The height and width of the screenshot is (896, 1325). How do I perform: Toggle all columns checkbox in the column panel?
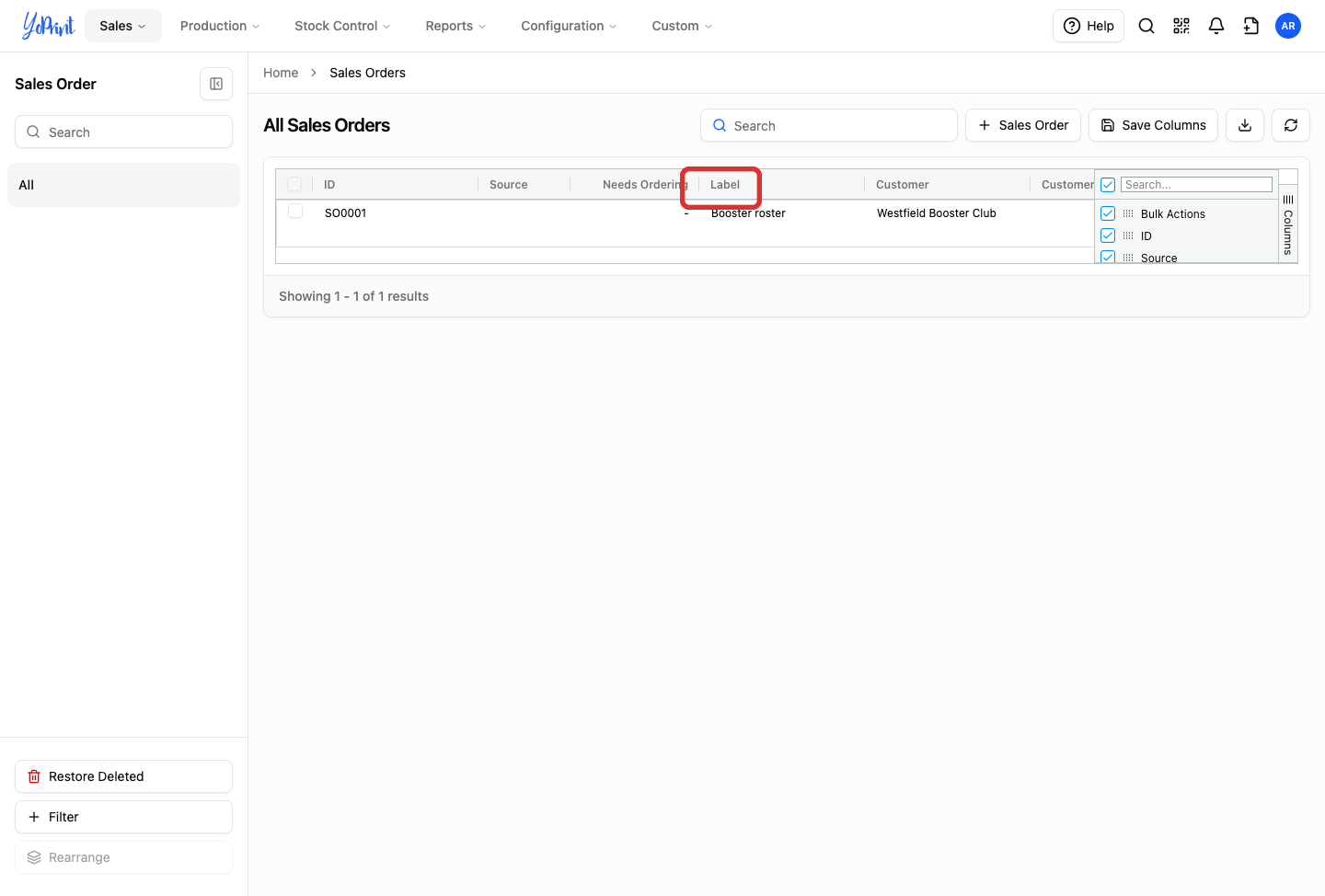pyautogui.click(x=1108, y=185)
